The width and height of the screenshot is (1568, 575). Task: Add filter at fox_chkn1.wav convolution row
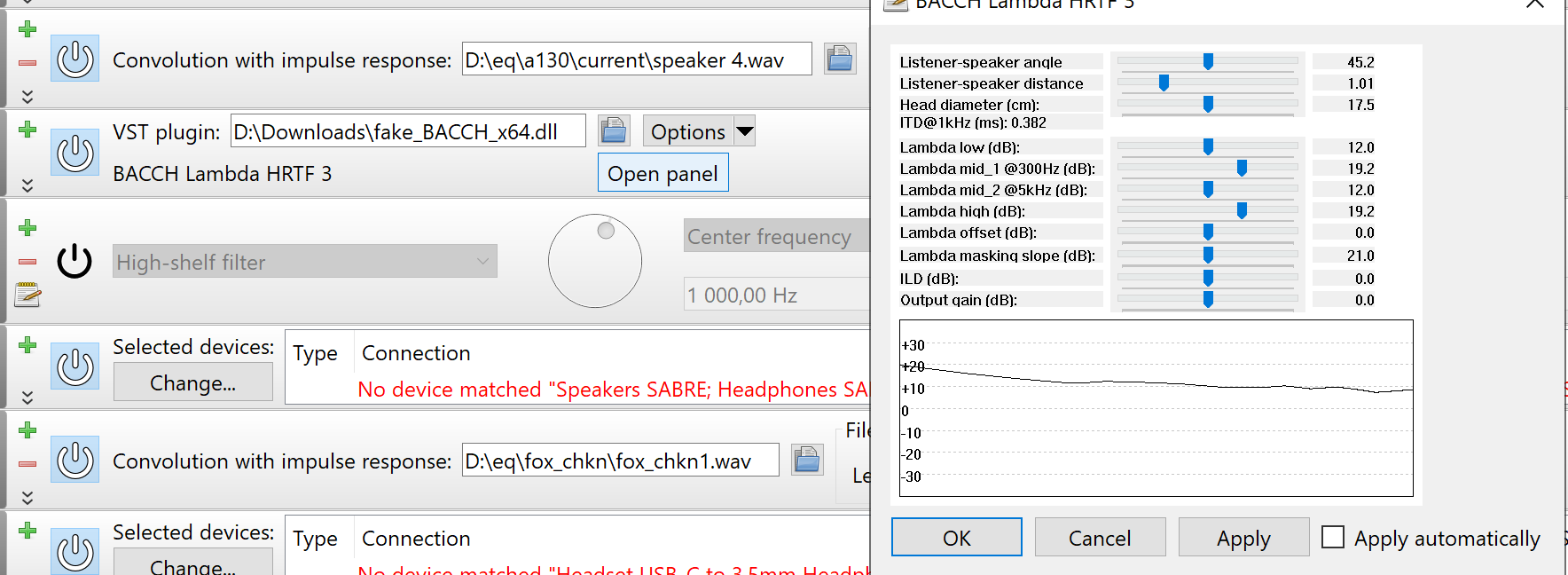click(27, 430)
